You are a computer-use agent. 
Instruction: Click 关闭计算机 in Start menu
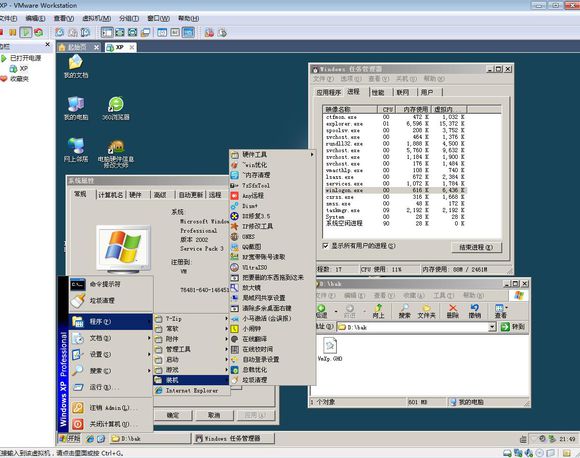coord(111,424)
